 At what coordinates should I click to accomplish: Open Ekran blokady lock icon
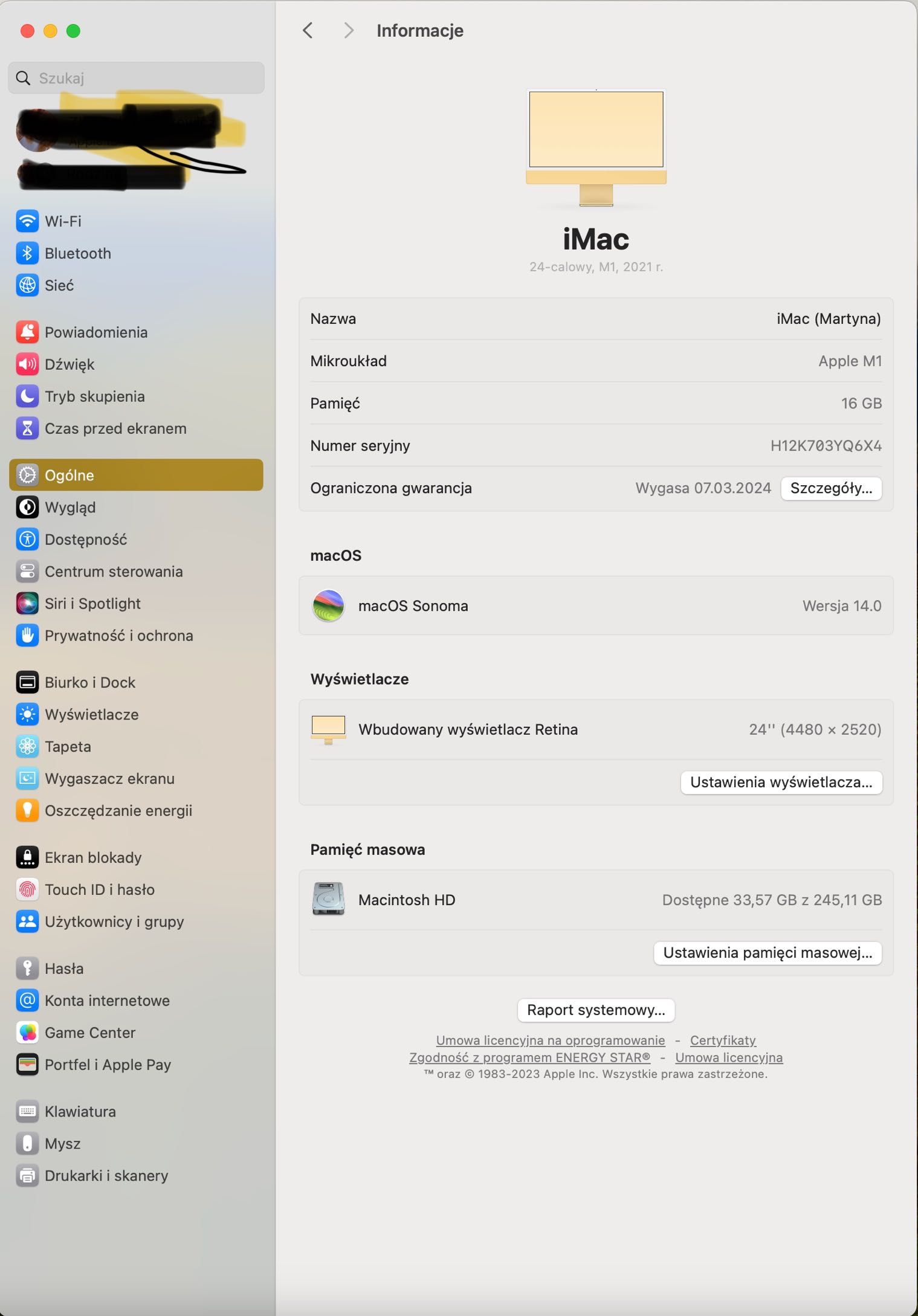27,858
